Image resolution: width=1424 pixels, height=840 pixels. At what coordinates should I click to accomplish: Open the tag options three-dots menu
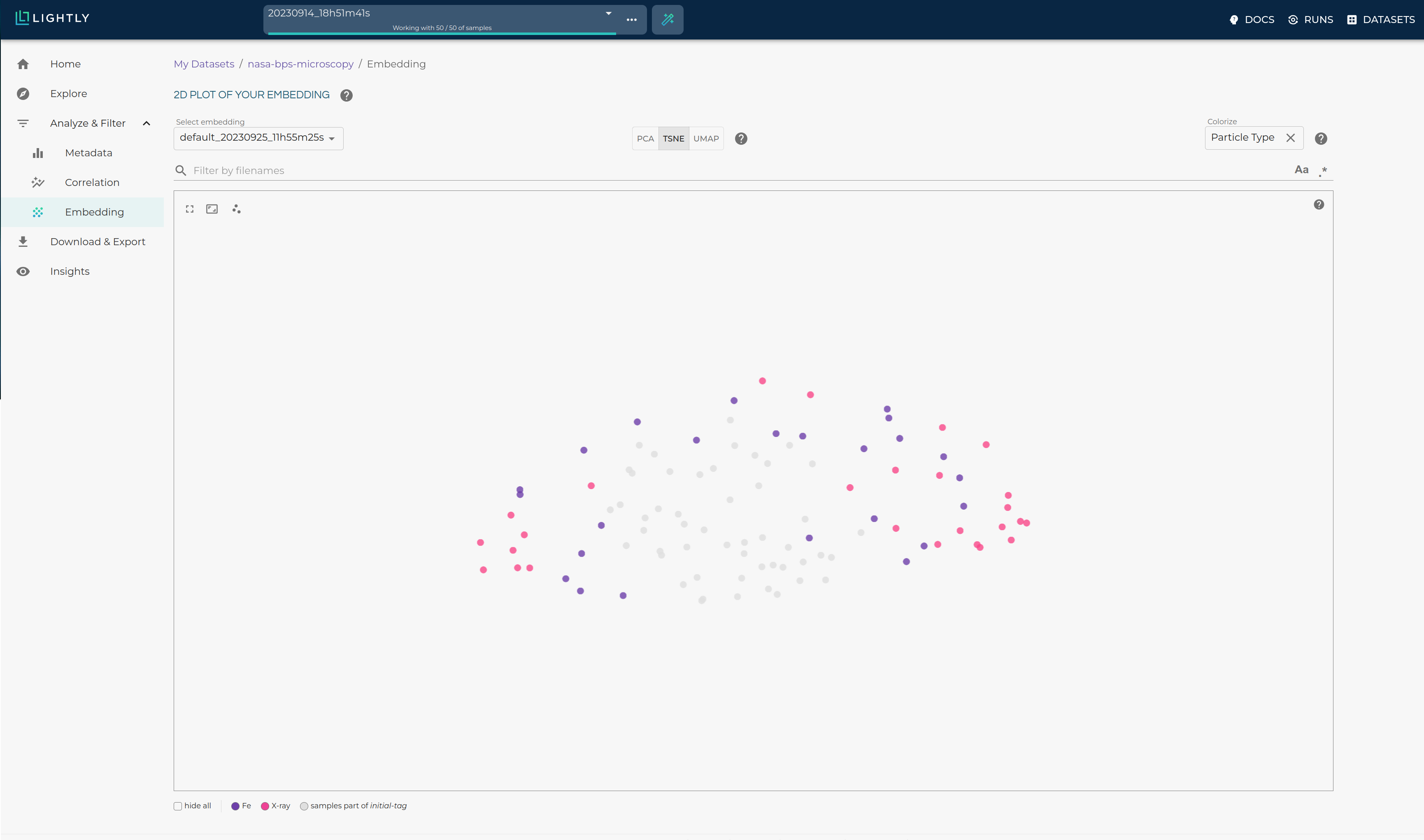click(631, 20)
